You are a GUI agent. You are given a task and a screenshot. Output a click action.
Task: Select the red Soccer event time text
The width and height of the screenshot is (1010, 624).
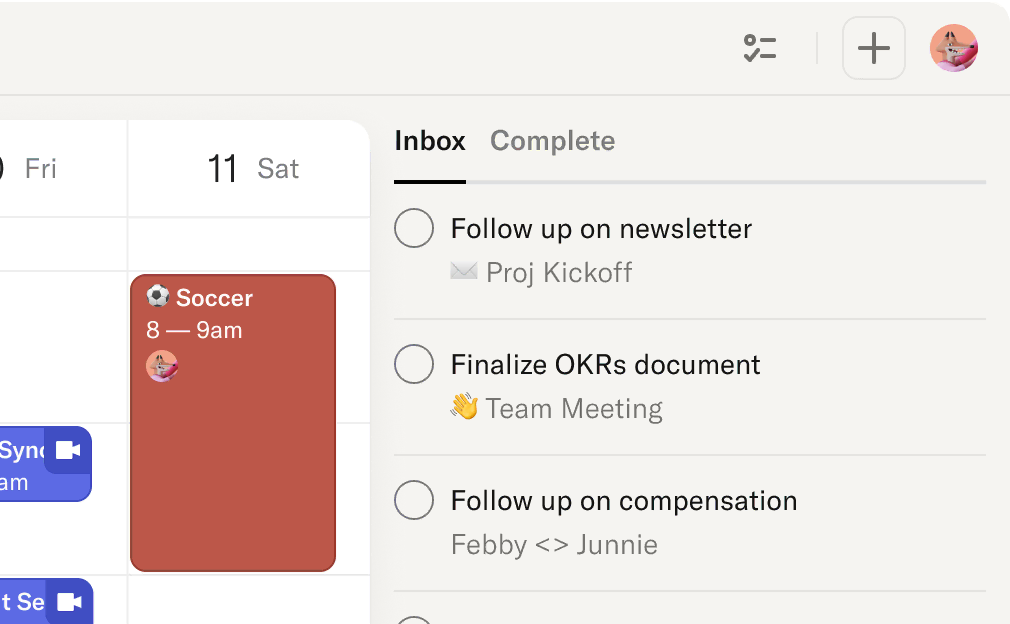194,330
